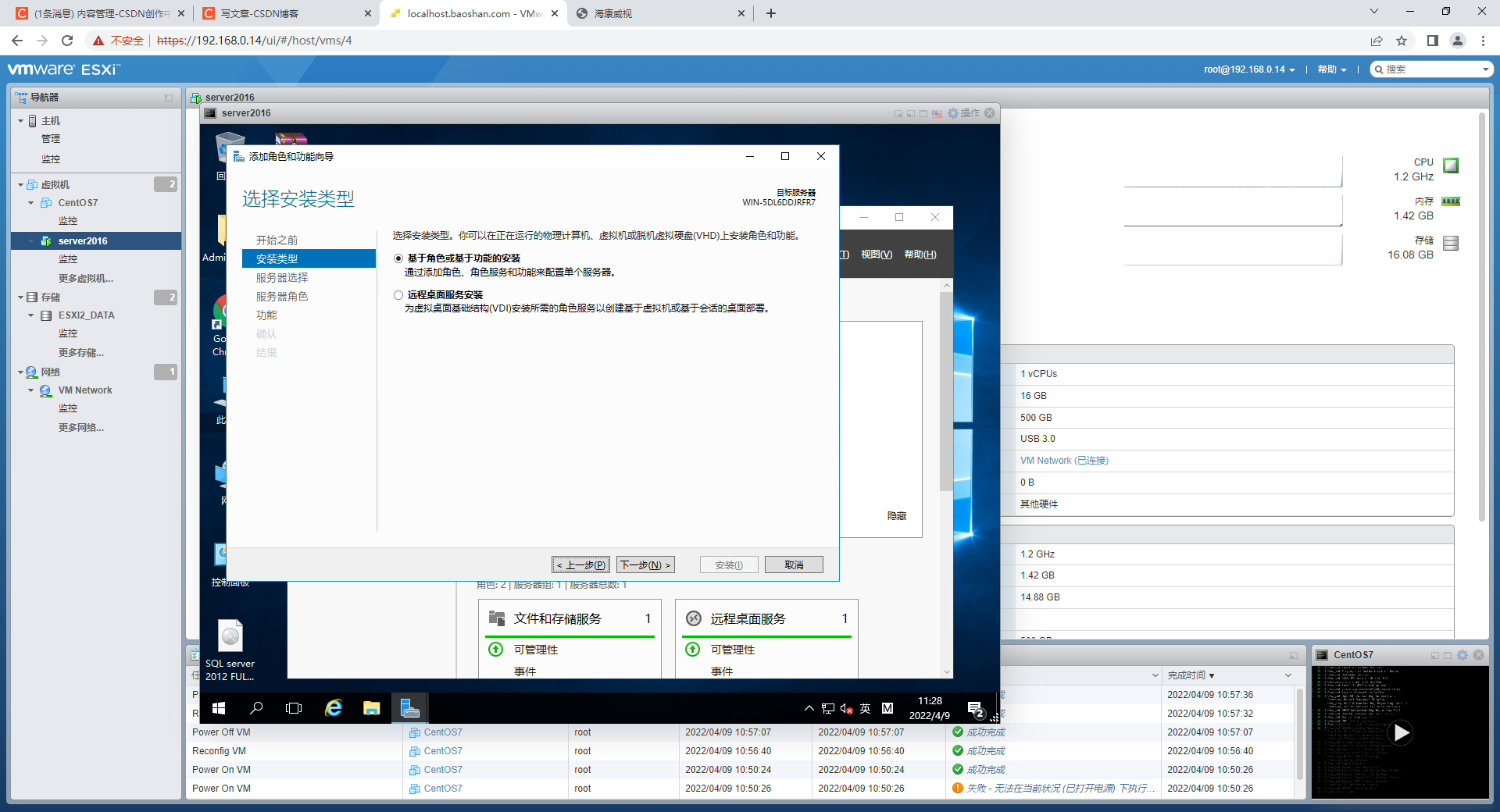Switch to the 海康威视 browser tab
The width and height of the screenshot is (1500, 812).
617,13
